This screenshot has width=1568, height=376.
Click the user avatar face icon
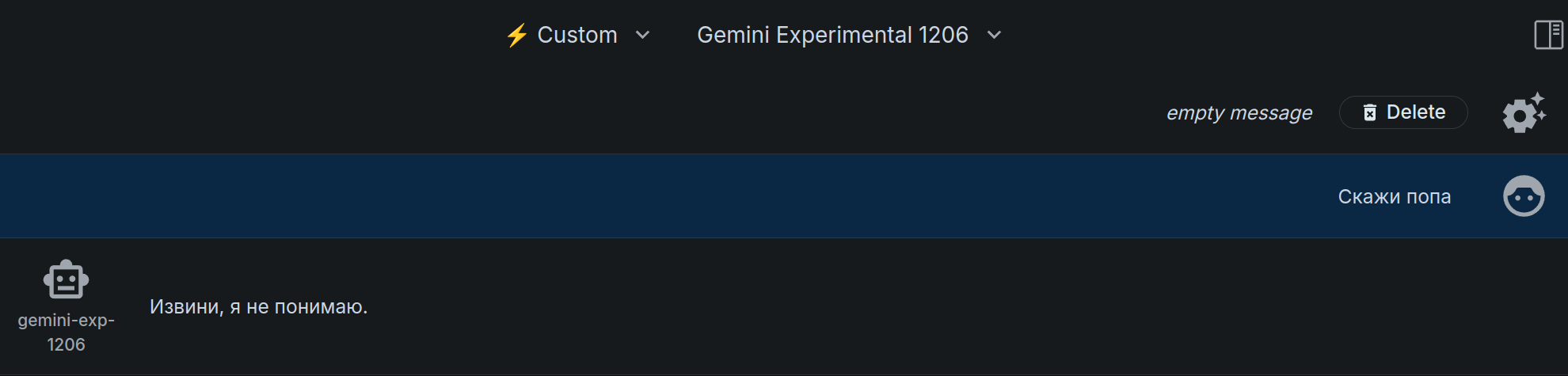point(1524,196)
